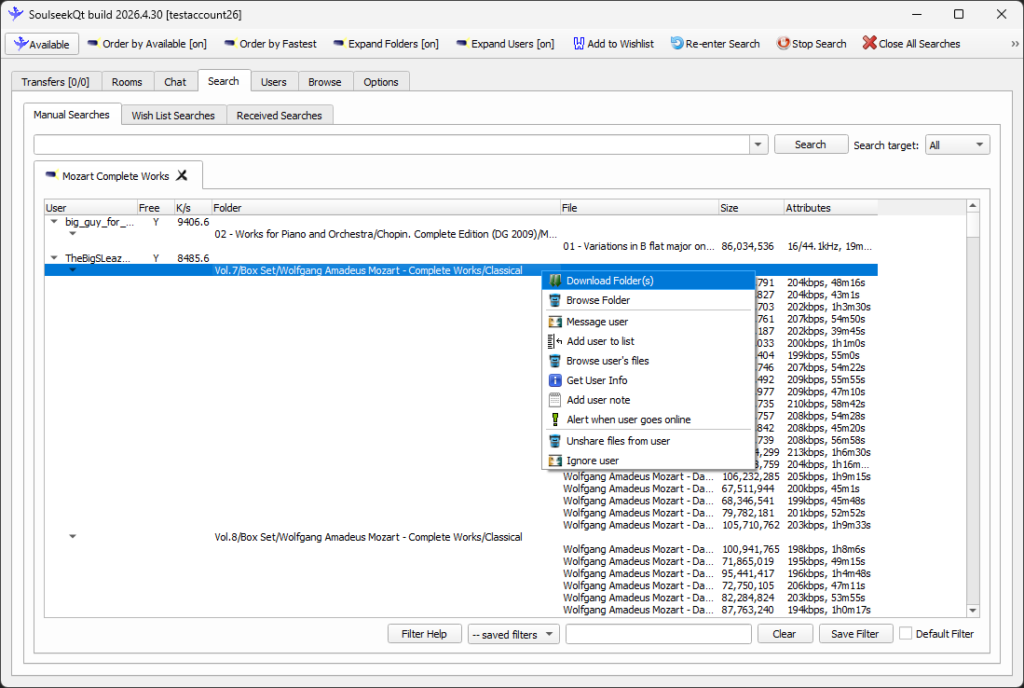Select the Manual Searches sub-tab

[72, 114]
